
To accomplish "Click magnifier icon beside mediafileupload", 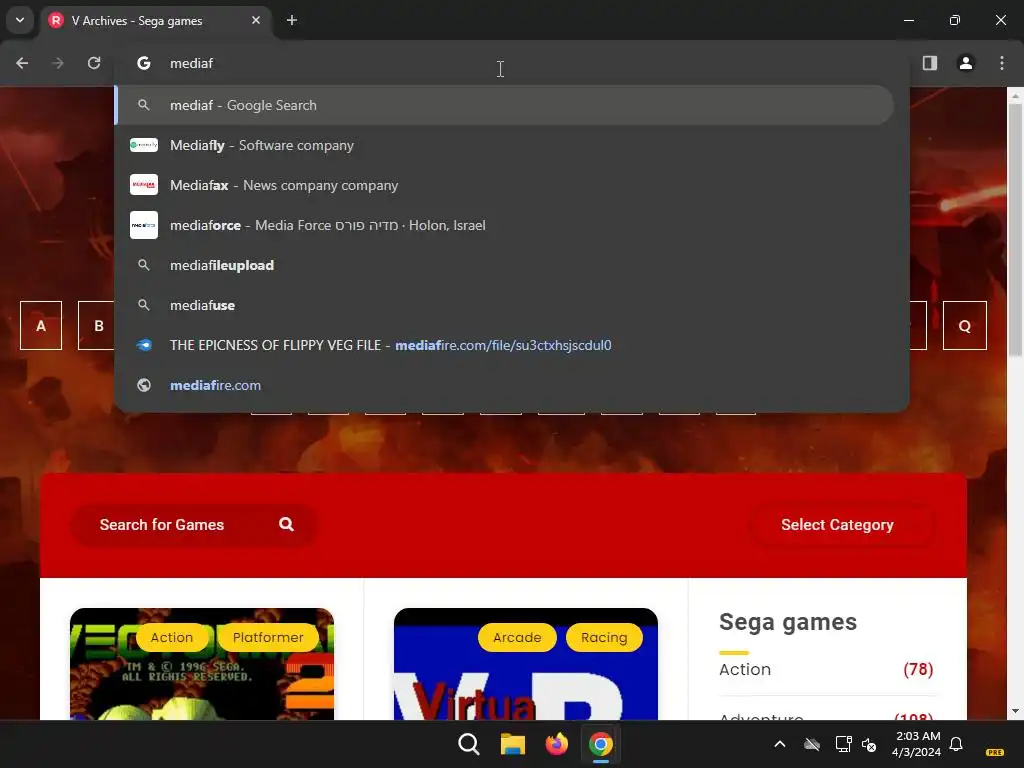I will (144, 265).
